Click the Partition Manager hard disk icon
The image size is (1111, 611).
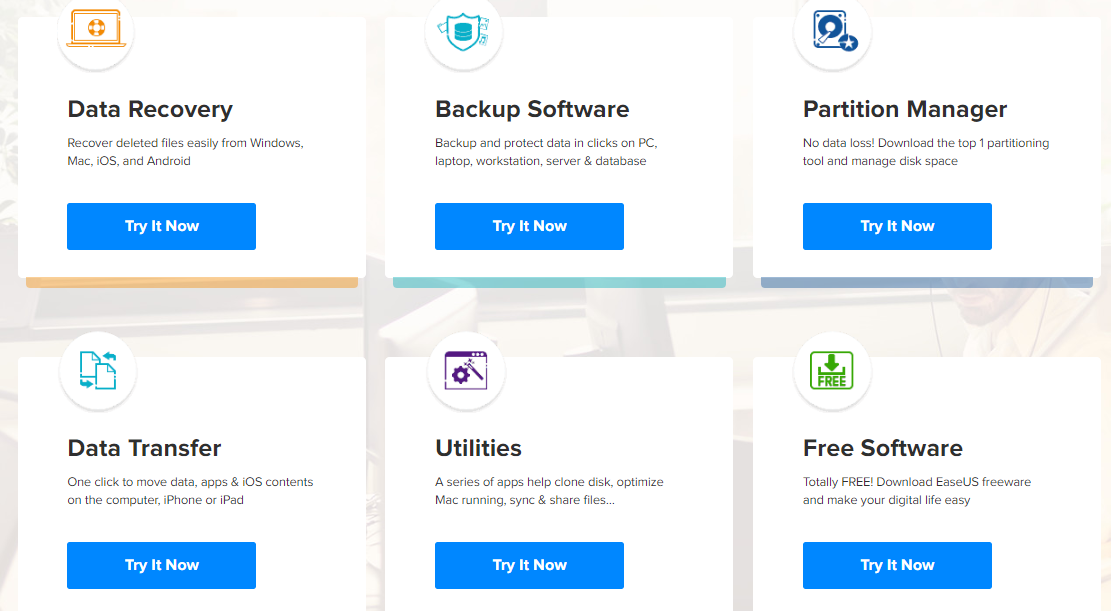point(835,31)
